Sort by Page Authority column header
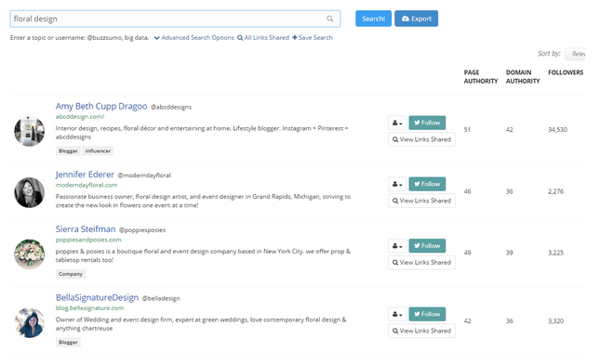This screenshot has width=600, height=364. [481, 77]
